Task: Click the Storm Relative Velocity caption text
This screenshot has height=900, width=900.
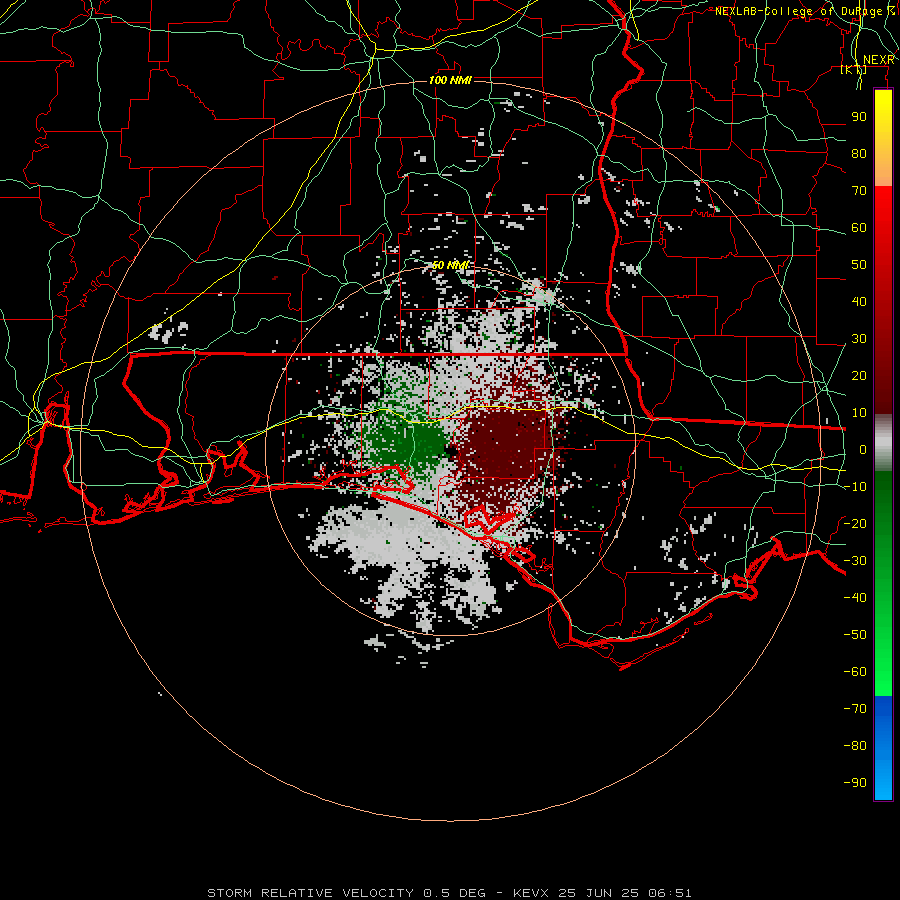Action: pyautogui.click(x=449, y=893)
